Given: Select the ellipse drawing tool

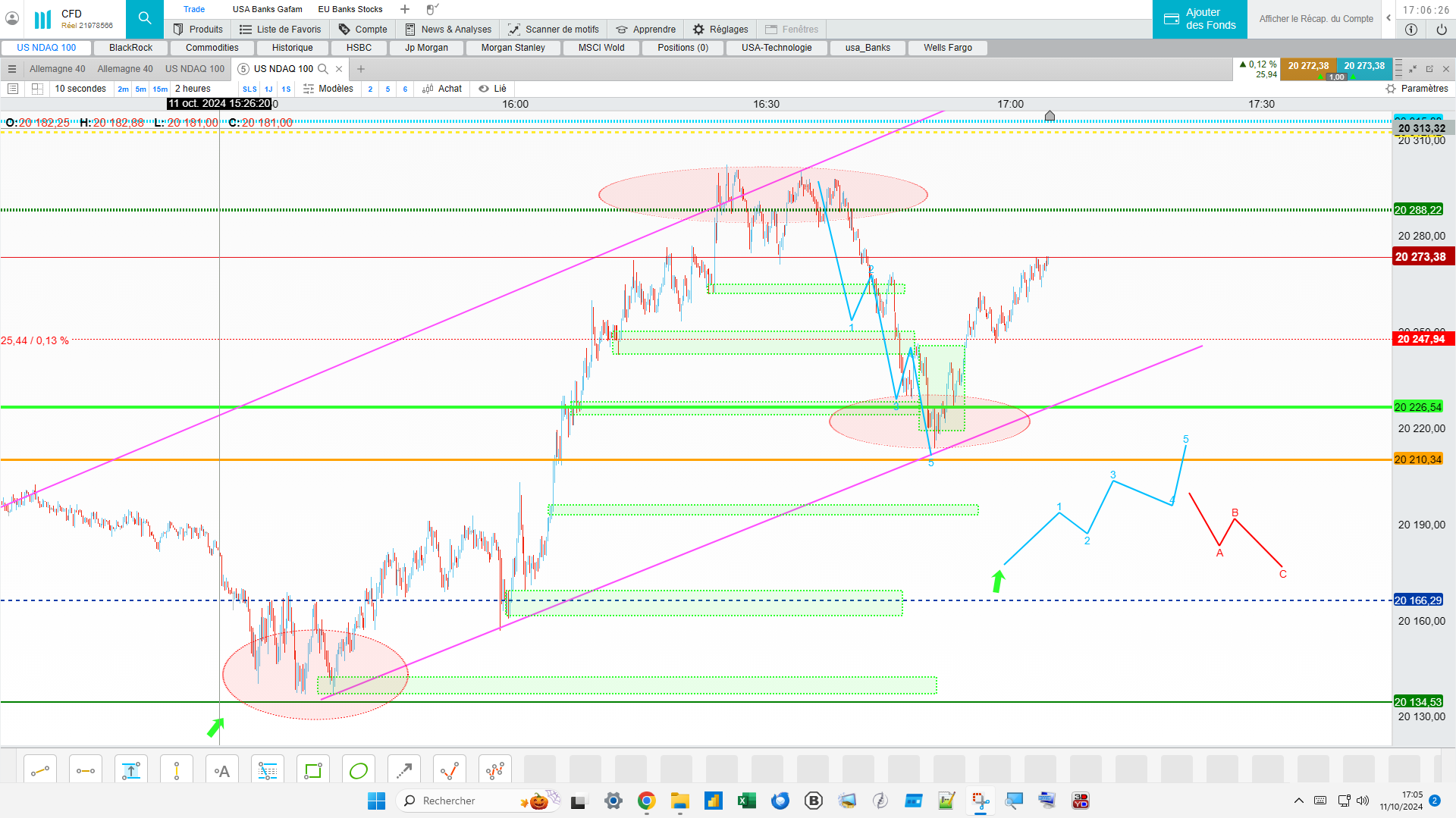Looking at the screenshot, I should click(359, 771).
